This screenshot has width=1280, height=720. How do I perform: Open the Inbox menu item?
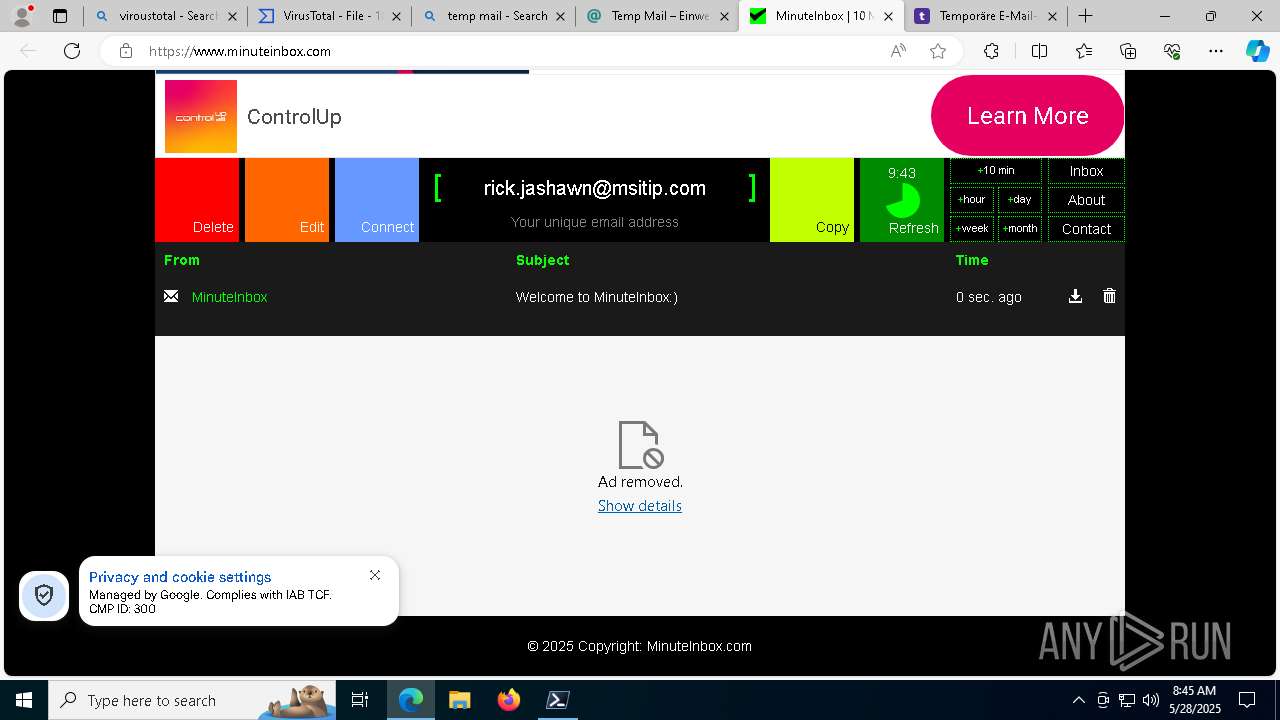pos(1086,171)
